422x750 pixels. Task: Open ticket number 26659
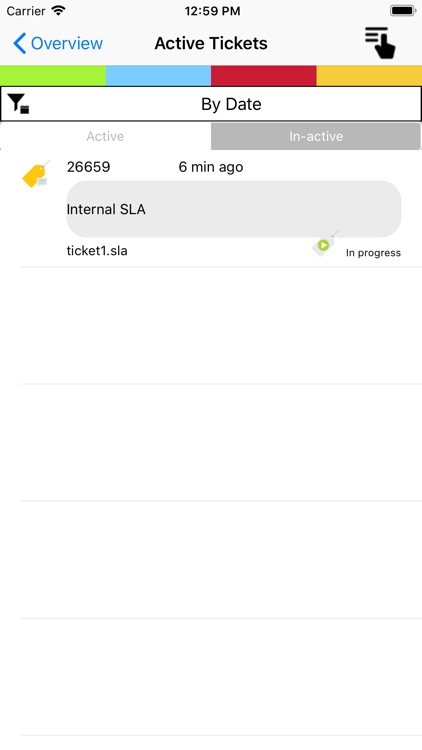coord(89,167)
